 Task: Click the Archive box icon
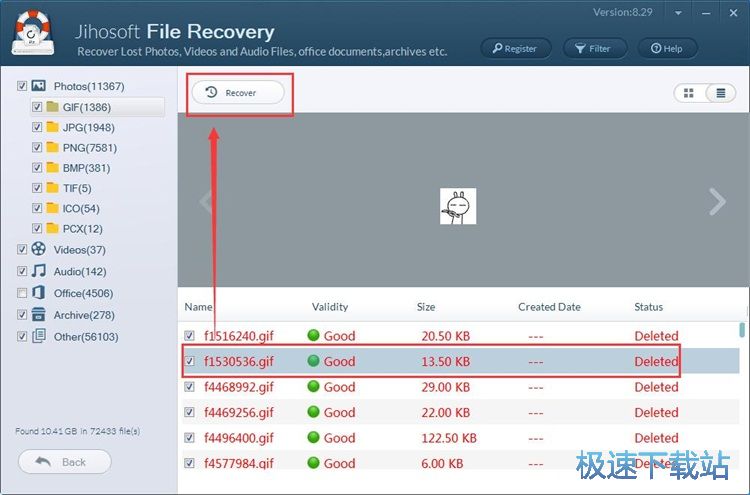coord(39,314)
